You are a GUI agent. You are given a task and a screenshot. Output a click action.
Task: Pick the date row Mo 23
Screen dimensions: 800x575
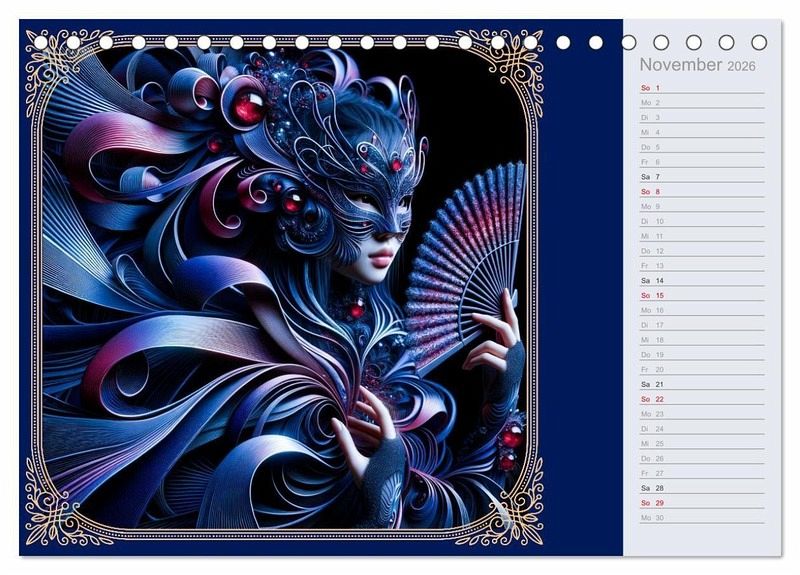click(x=702, y=413)
